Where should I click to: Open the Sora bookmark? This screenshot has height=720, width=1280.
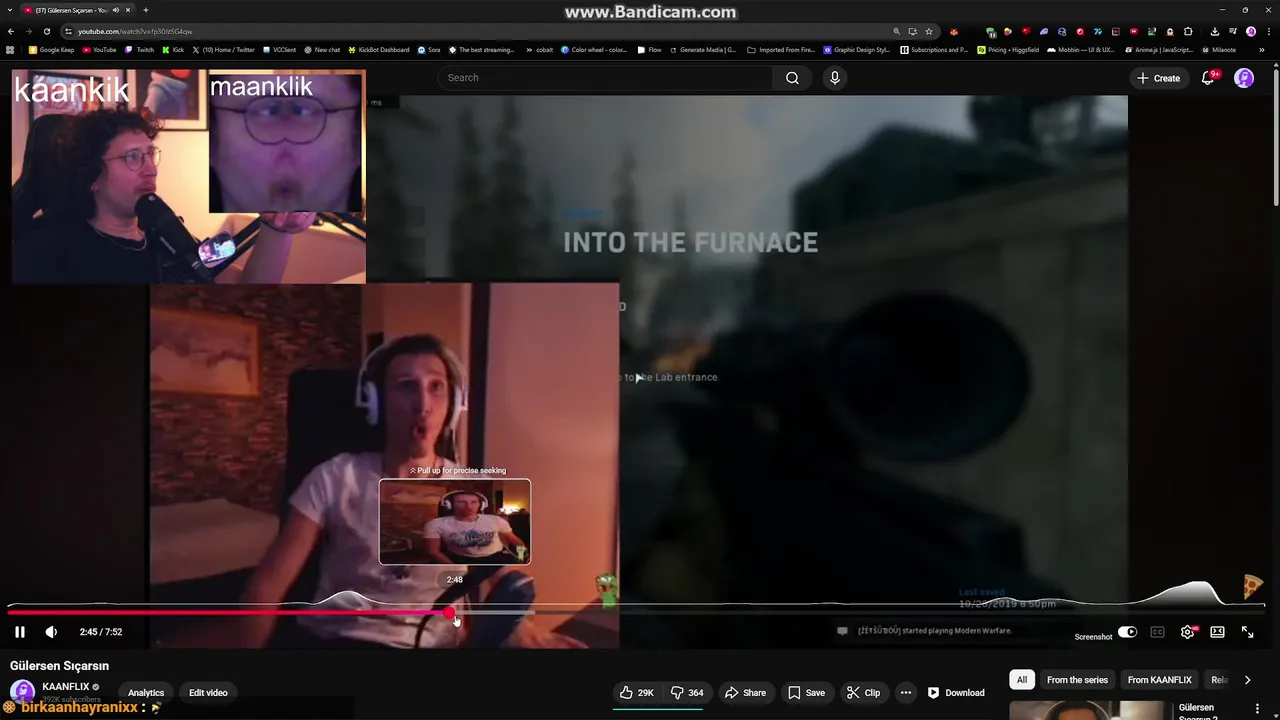click(x=429, y=49)
